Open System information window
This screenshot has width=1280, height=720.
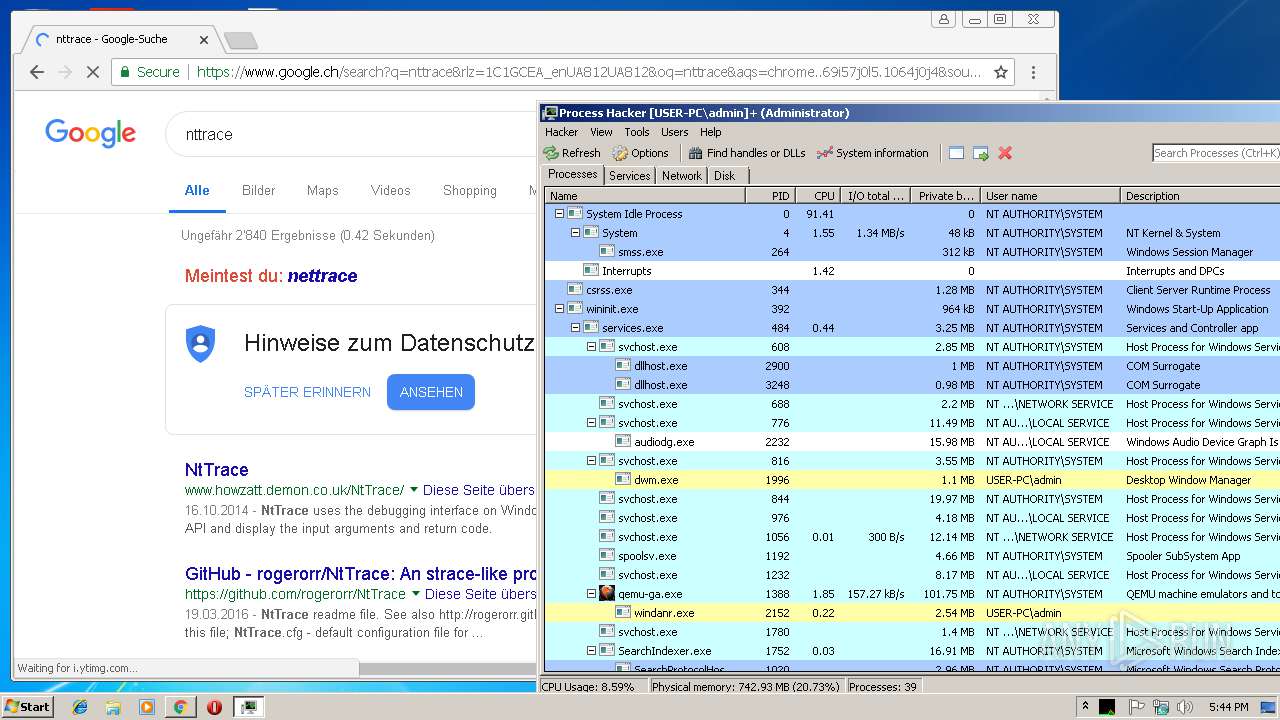[x=873, y=153]
